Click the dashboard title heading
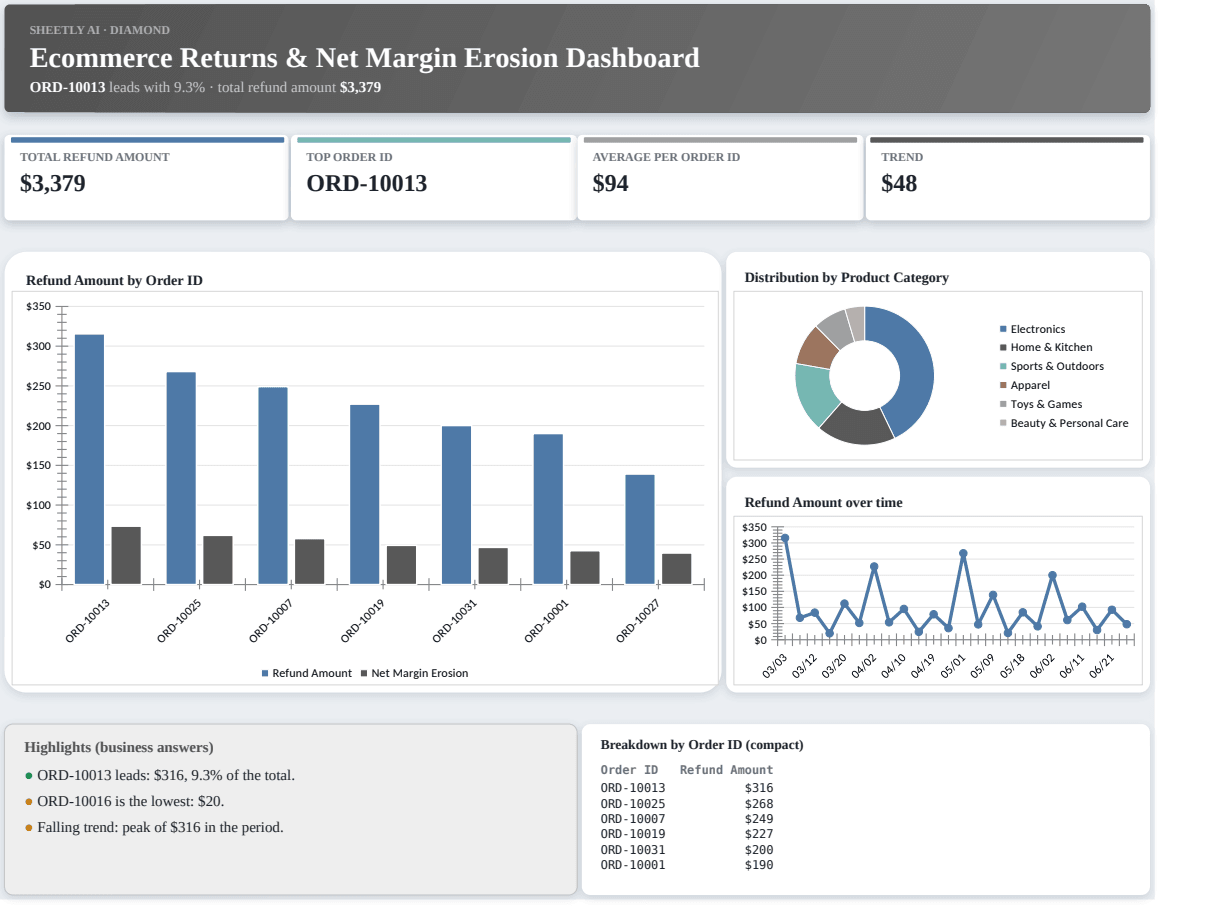Screen dimensions: 1227x922 (365, 58)
